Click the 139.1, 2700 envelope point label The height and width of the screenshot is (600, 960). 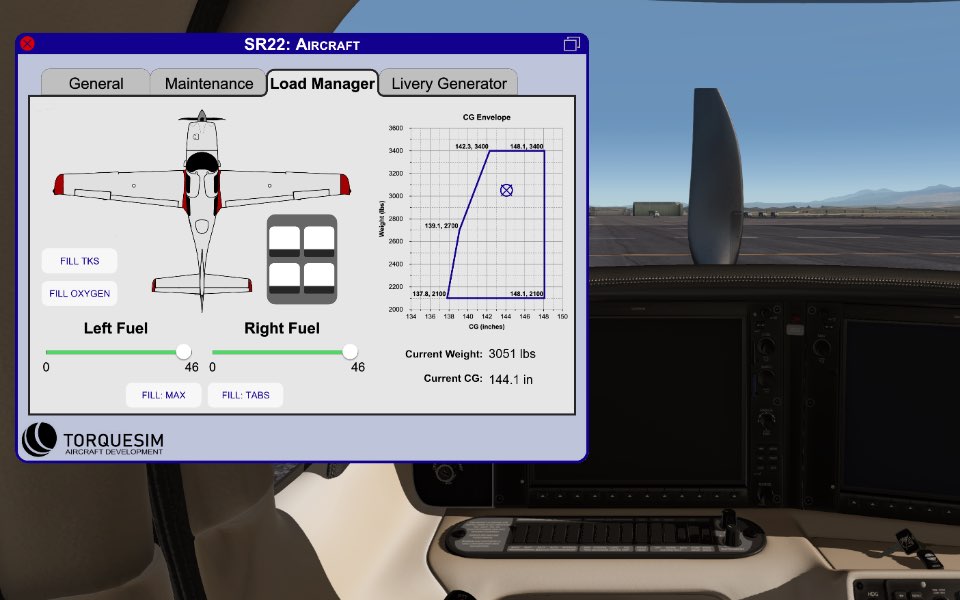pos(441,226)
